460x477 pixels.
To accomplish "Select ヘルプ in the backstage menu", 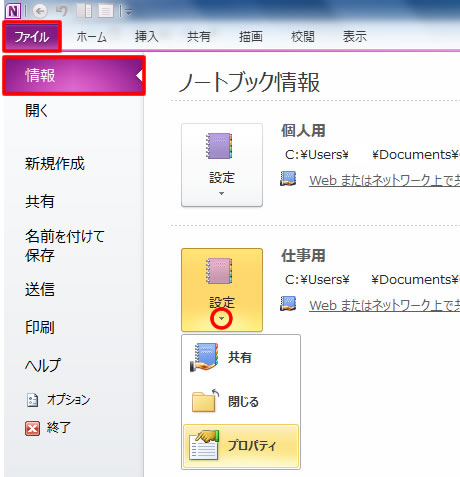I will [43, 365].
